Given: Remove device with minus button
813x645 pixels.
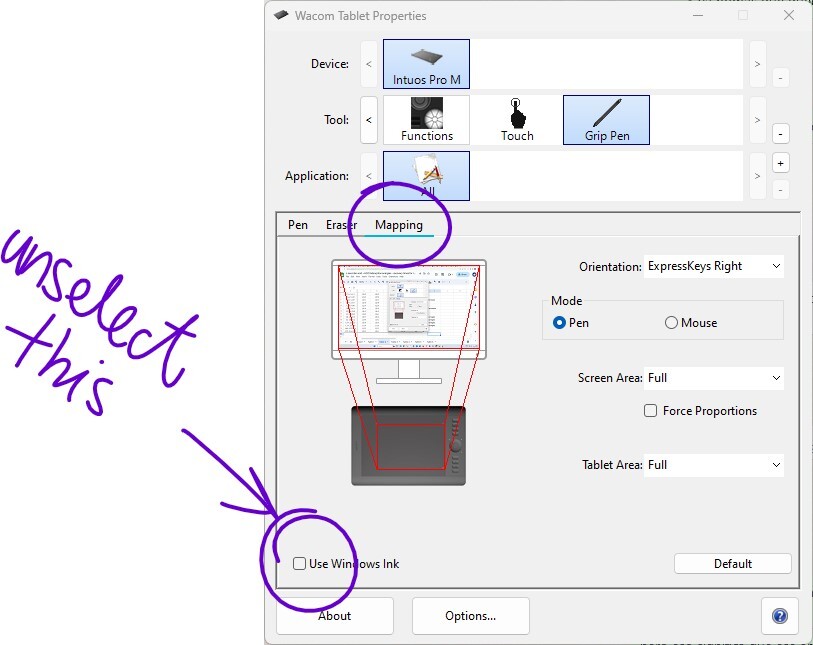Looking at the screenshot, I should pos(780,78).
